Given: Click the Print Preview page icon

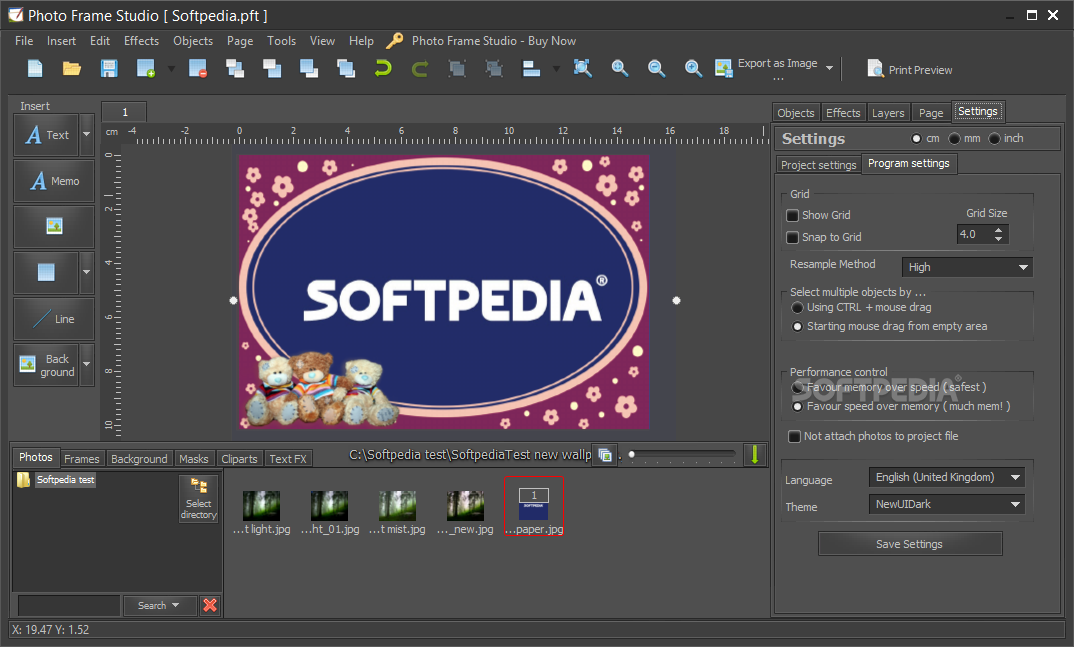Looking at the screenshot, I should point(875,69).
